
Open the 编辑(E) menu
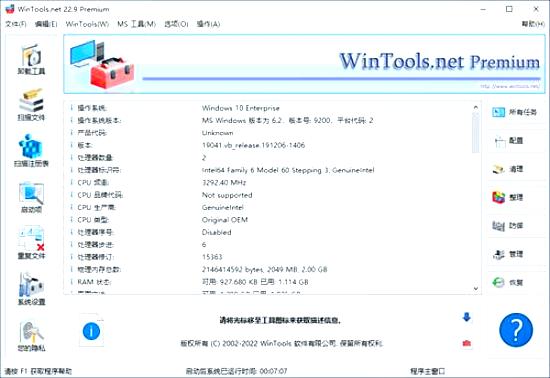(46, 24)
